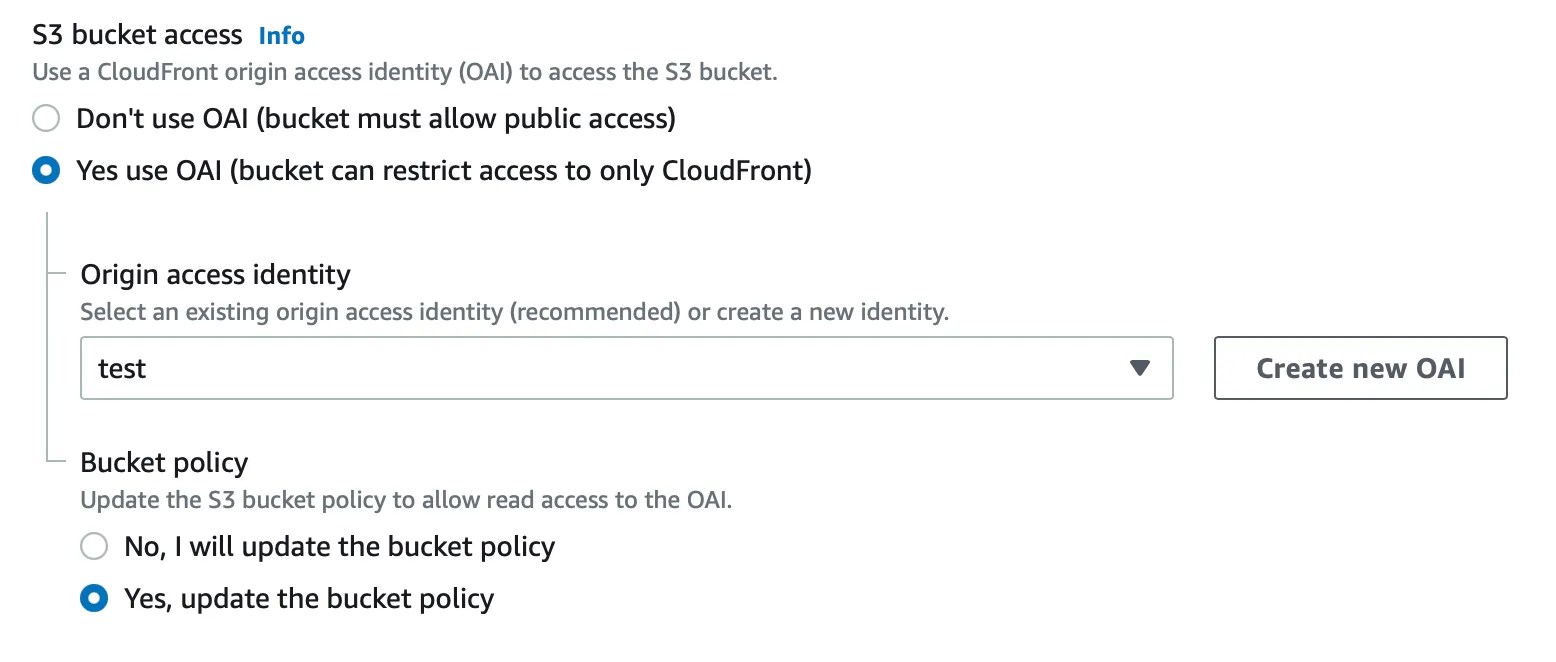Click the S3 bucket access heading
The height and width of the screenshot is (662, 1556).
click(x=137, y=36)
